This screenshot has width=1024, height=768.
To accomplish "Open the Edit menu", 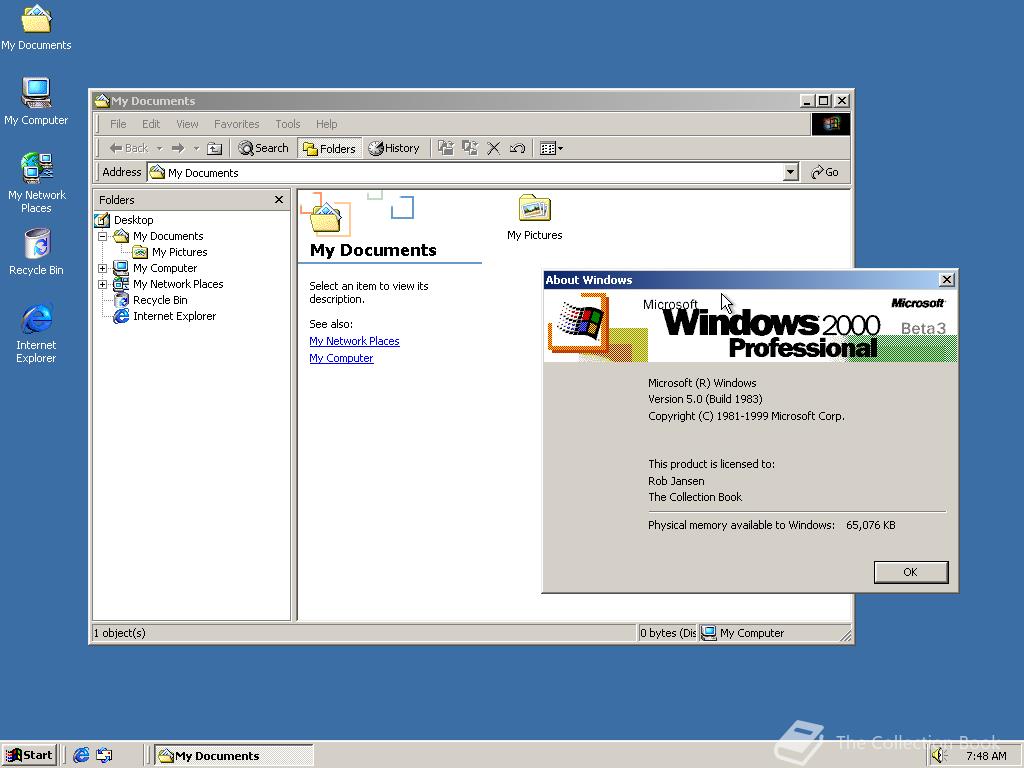I will (x=151, y=124).
